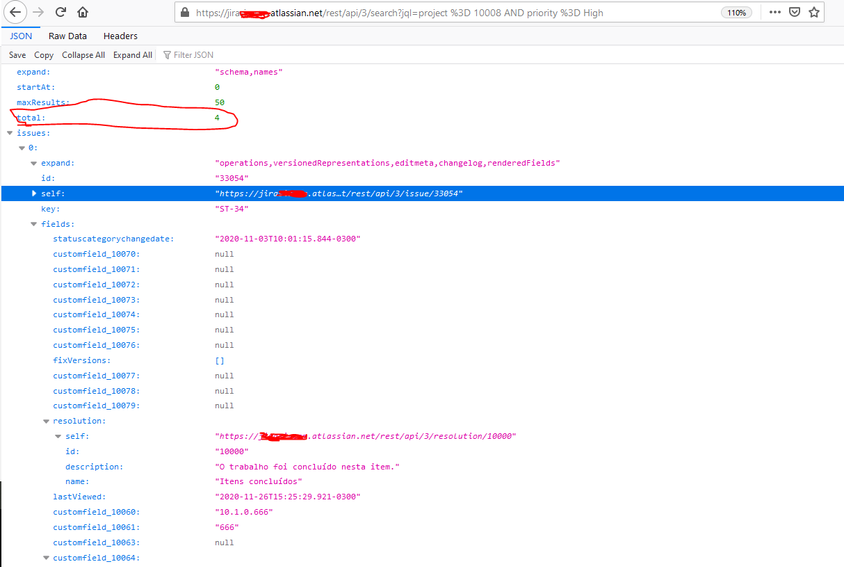Open the Headers tab
The image size is (844, 567).
[x=120, y=36]
